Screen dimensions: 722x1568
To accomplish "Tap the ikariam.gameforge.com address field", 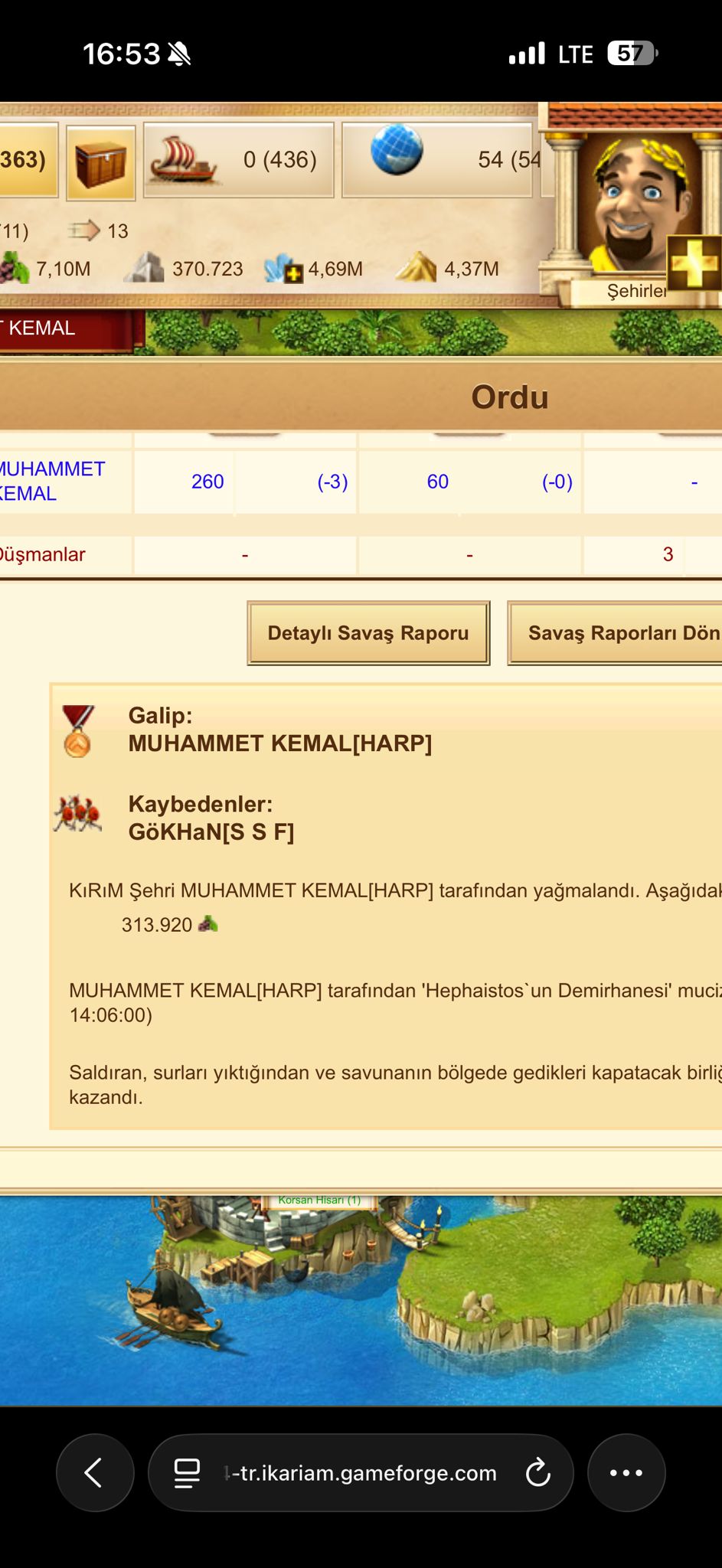I will point(360,1472).
